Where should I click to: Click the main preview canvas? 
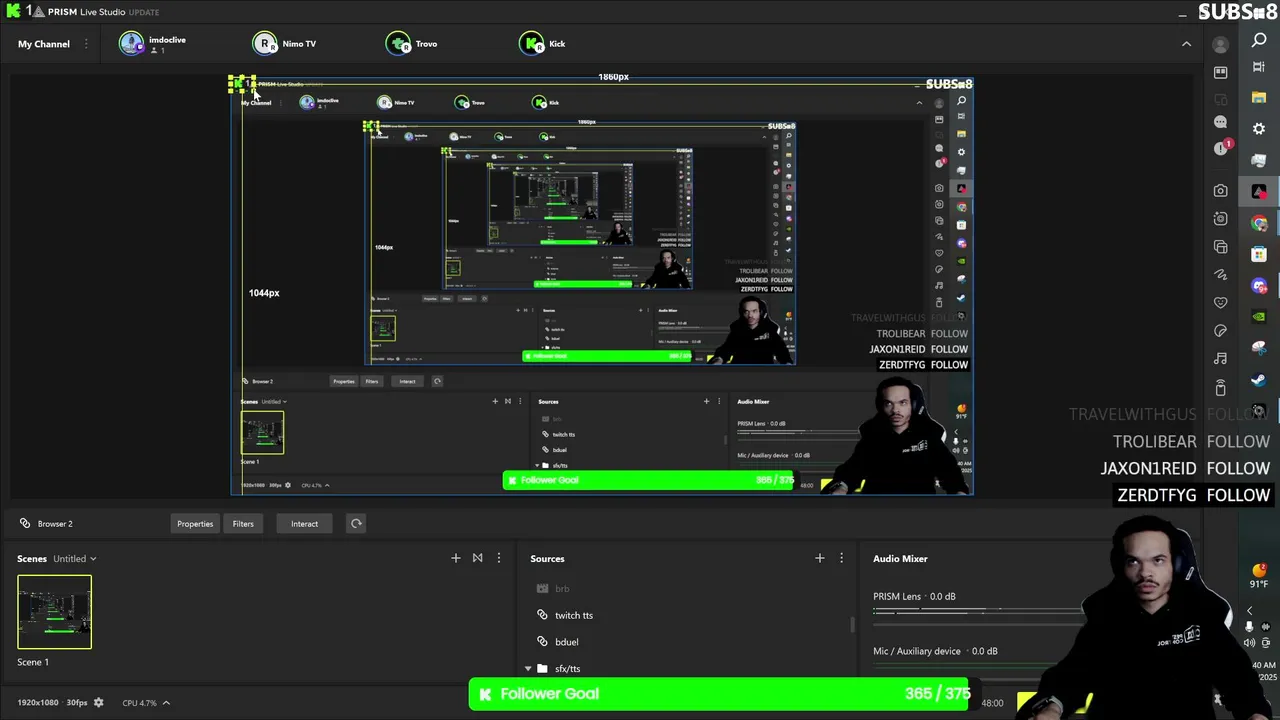coord(602,286)
